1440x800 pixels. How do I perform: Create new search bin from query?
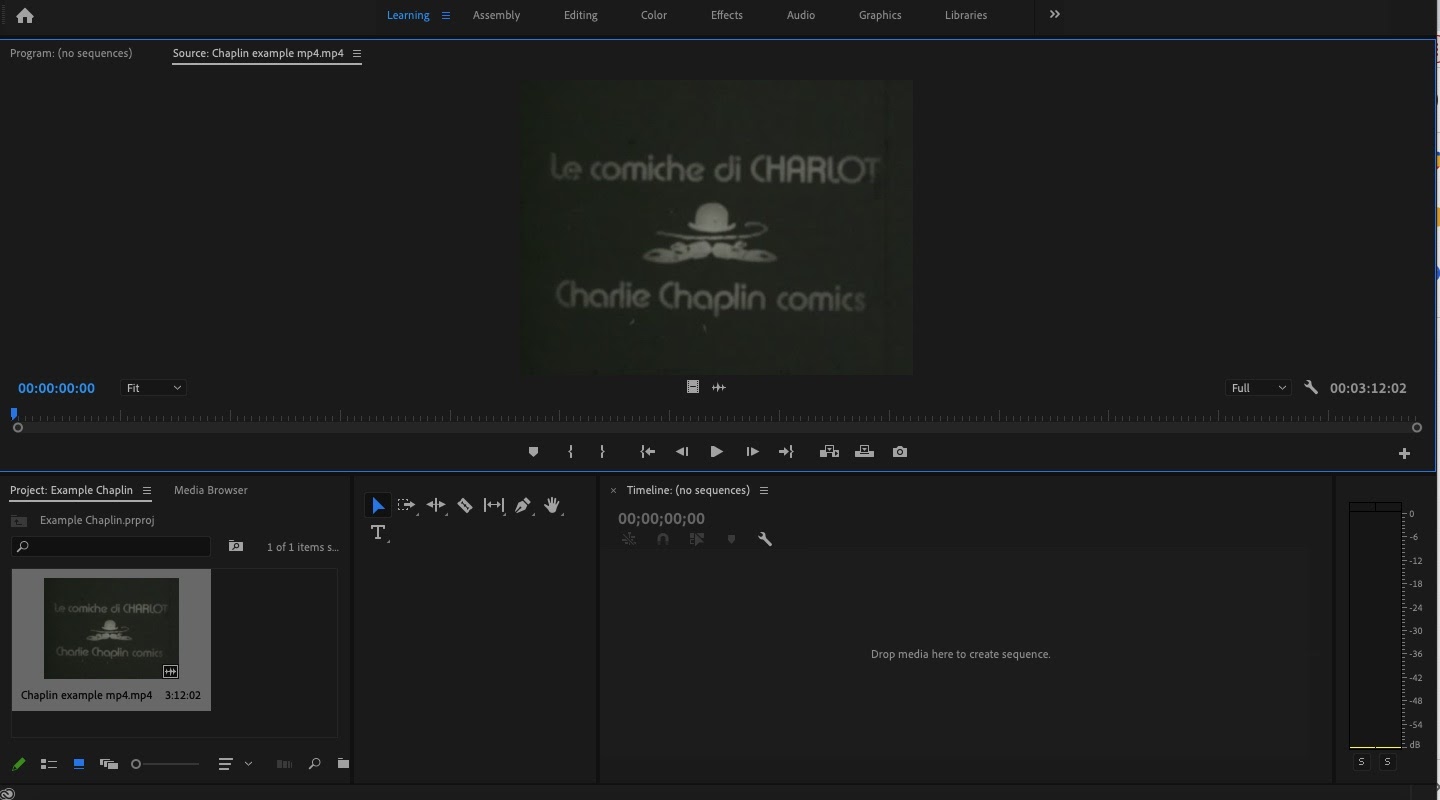pos(236,546)
